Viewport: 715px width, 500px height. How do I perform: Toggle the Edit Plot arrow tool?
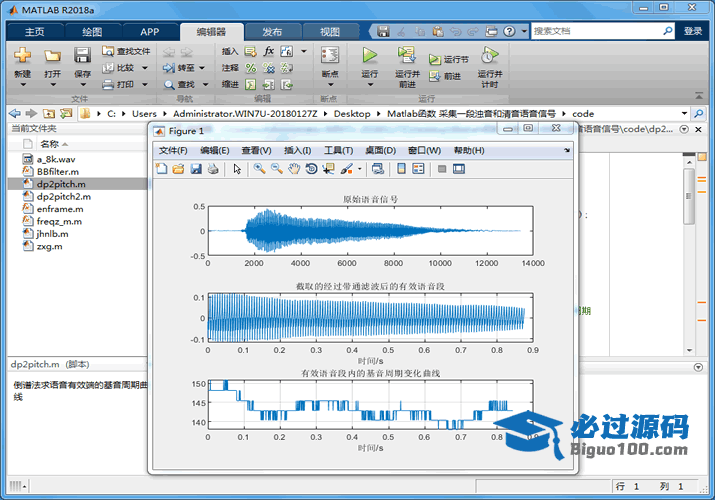237,169
